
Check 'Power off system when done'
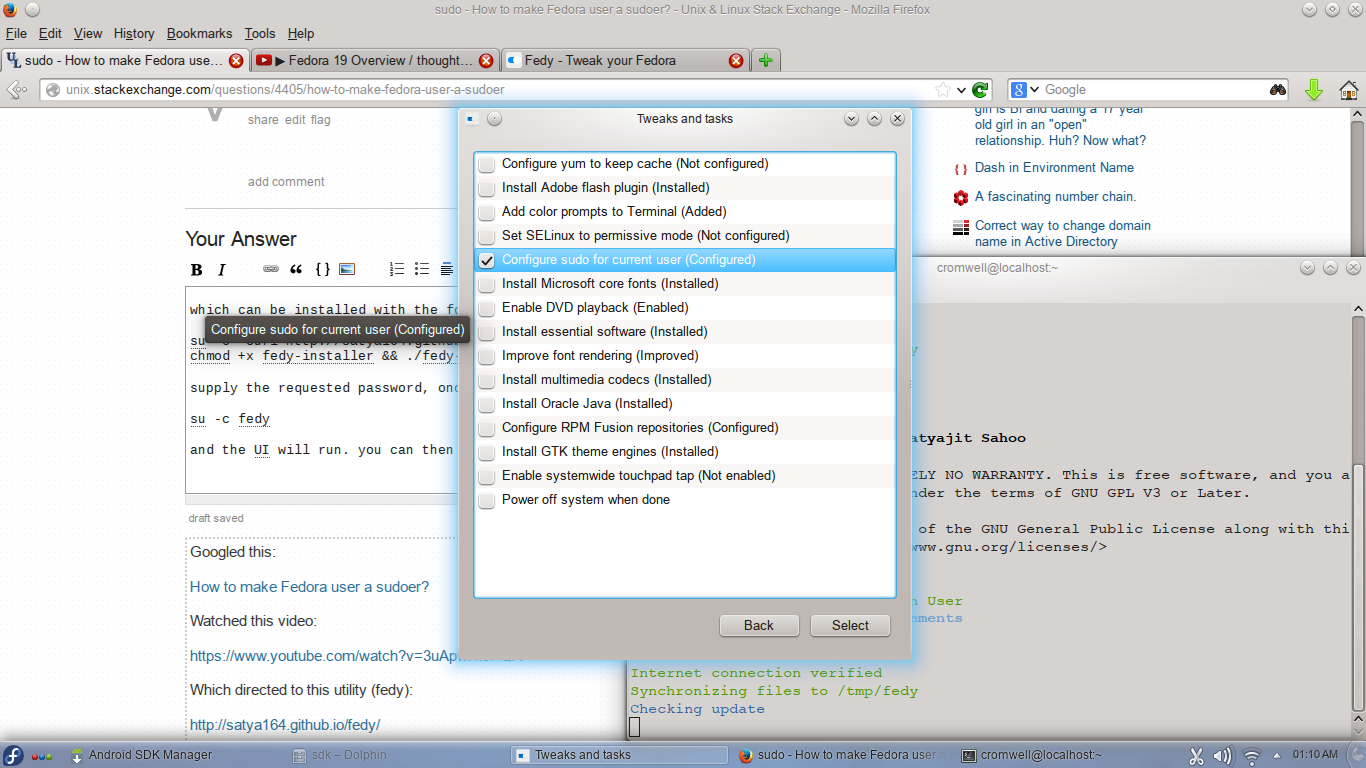486,500
